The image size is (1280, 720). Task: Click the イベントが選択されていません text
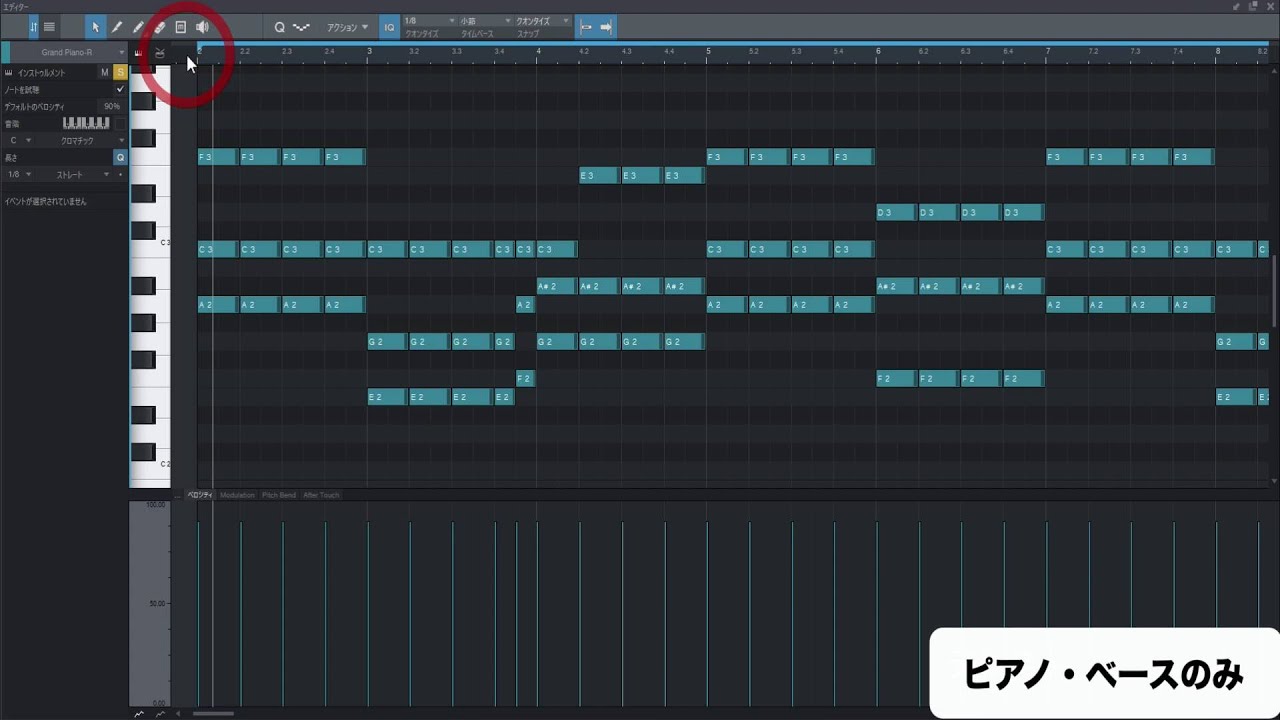pyautogui.click(x=46, y=202)
